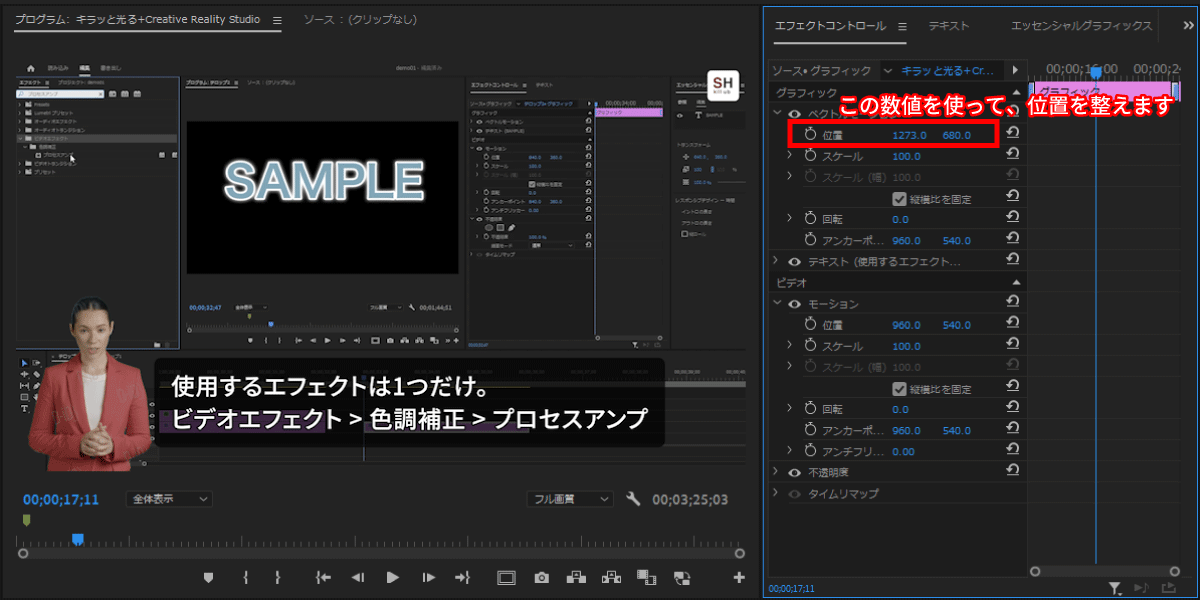Jump to the Out point
Image resolution: width=1200 pixels, height=600 pixels.
pyautogui.click(x=462, y=577)
